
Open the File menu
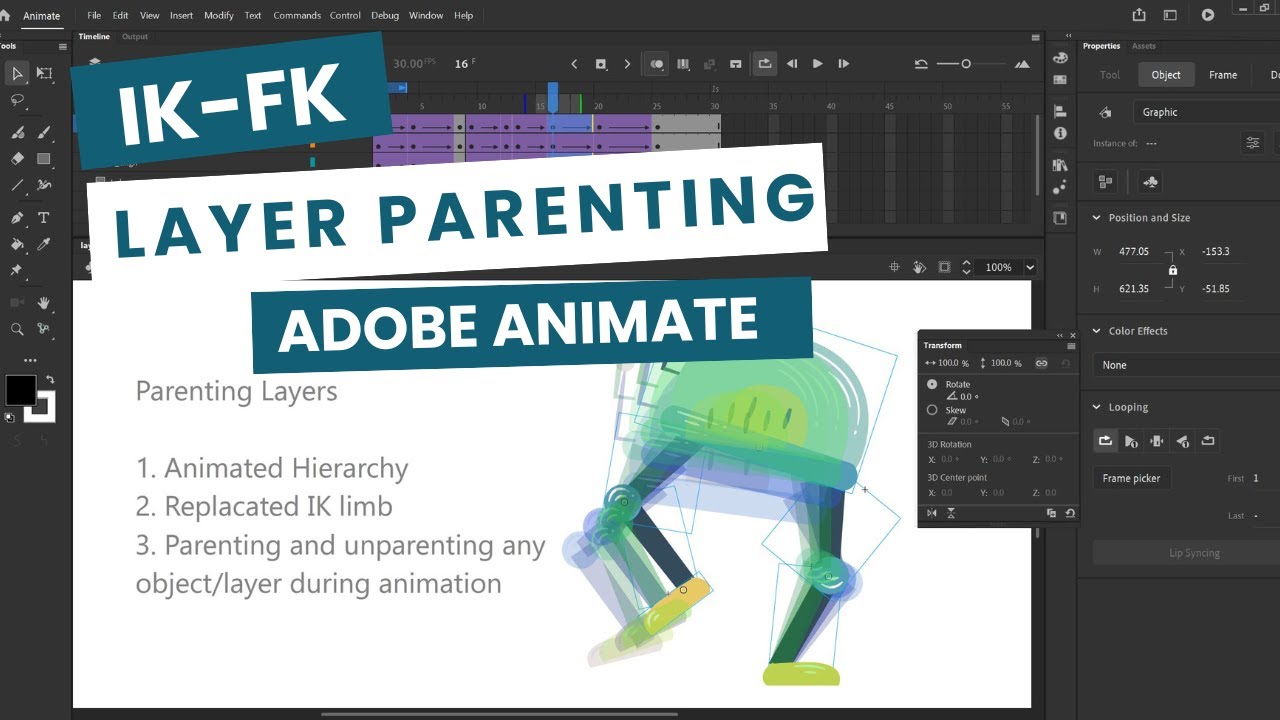click(x=94, y=15)
